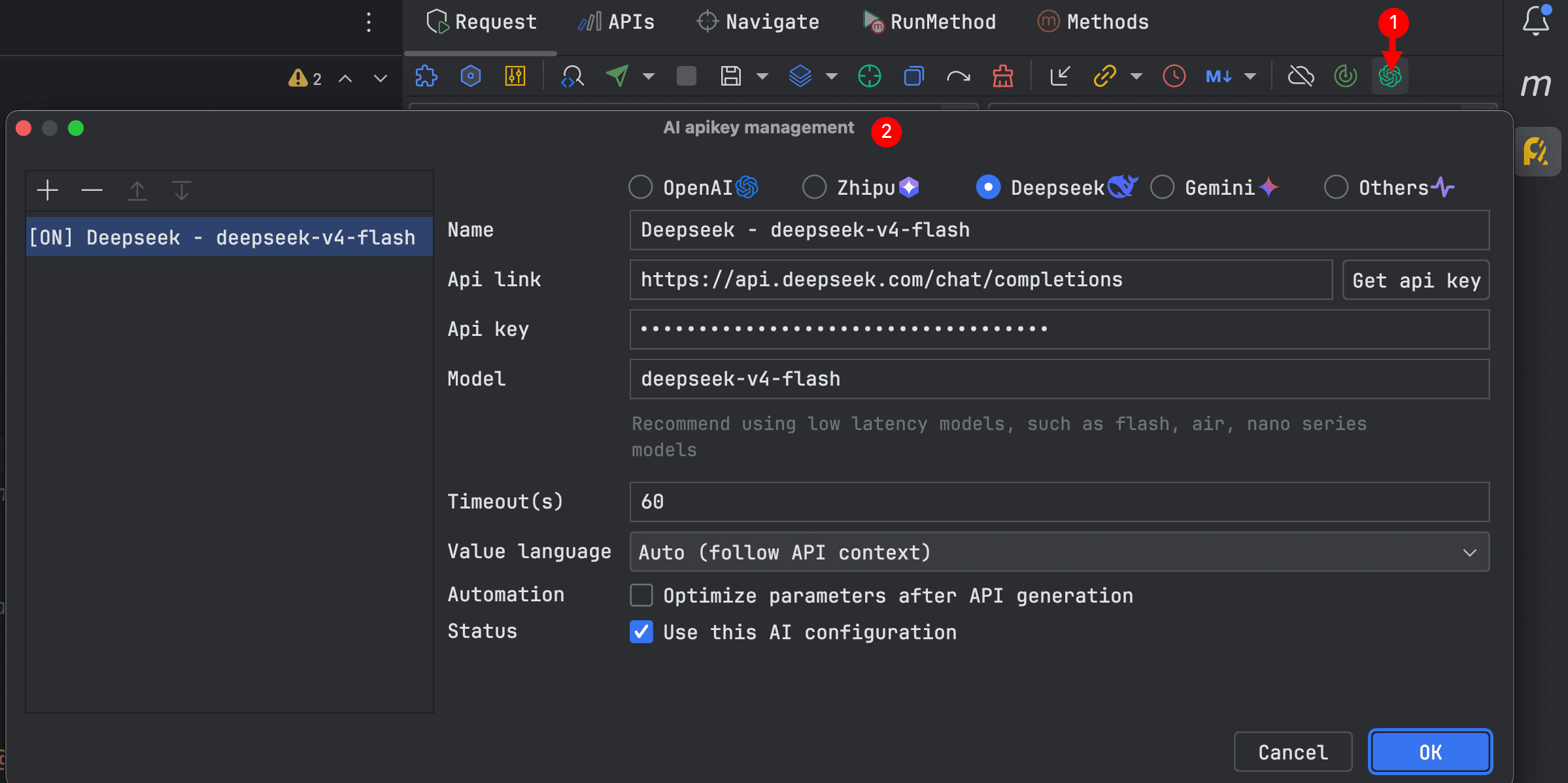Switch to the Methods tab

pyautogui.click(x=1093, y=22)
